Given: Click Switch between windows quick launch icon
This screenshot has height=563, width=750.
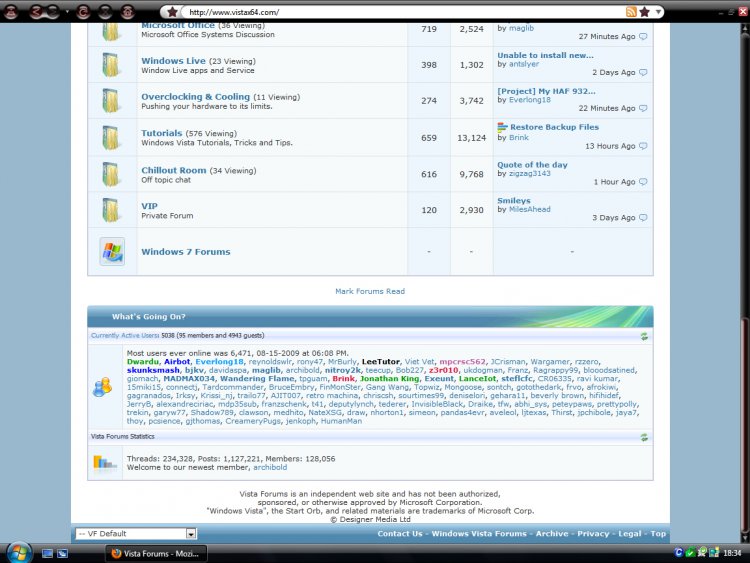Looking at the screenshot, I should coord(62,553).
